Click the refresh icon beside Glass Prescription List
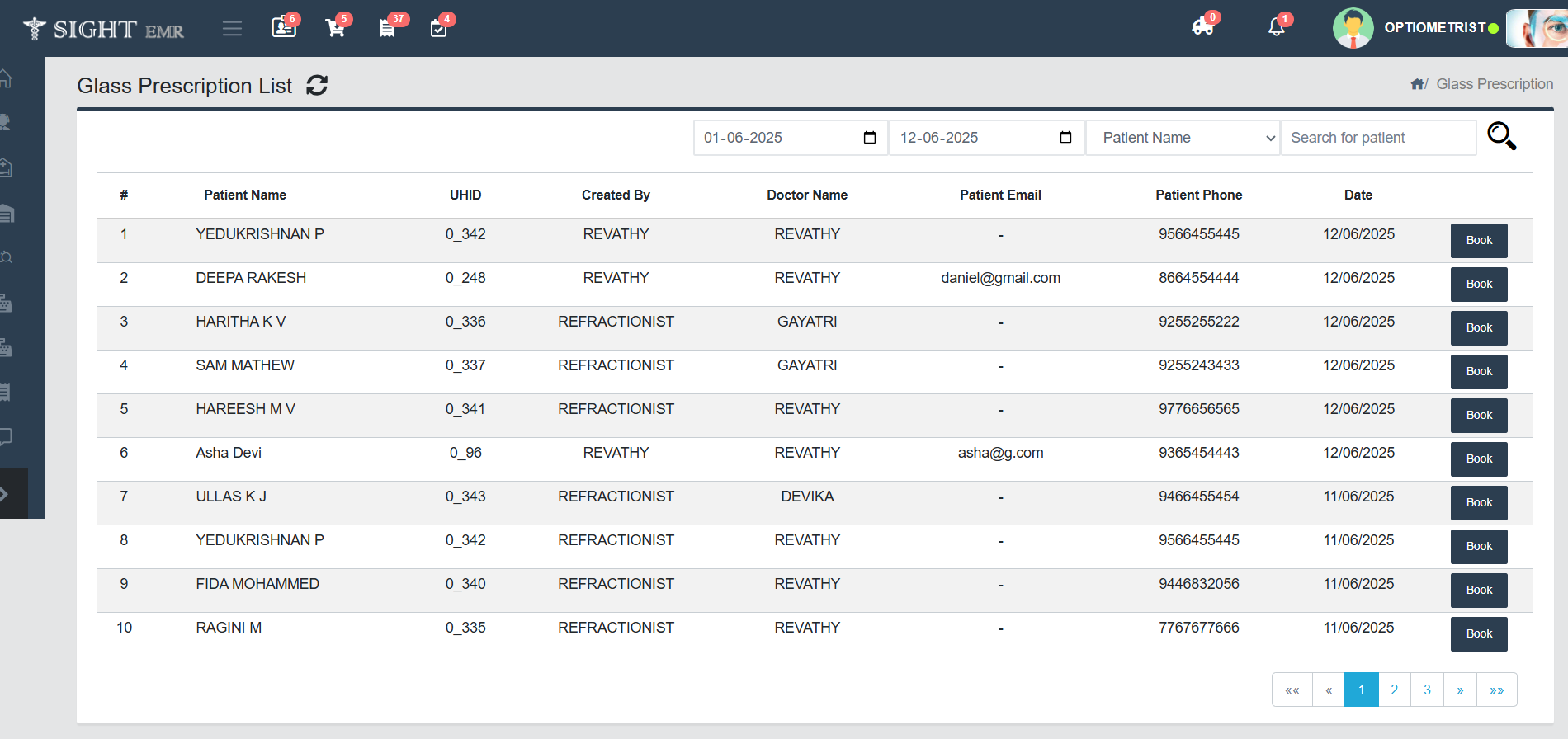The width and height of the screenshot is (1568, 739). 317,86
